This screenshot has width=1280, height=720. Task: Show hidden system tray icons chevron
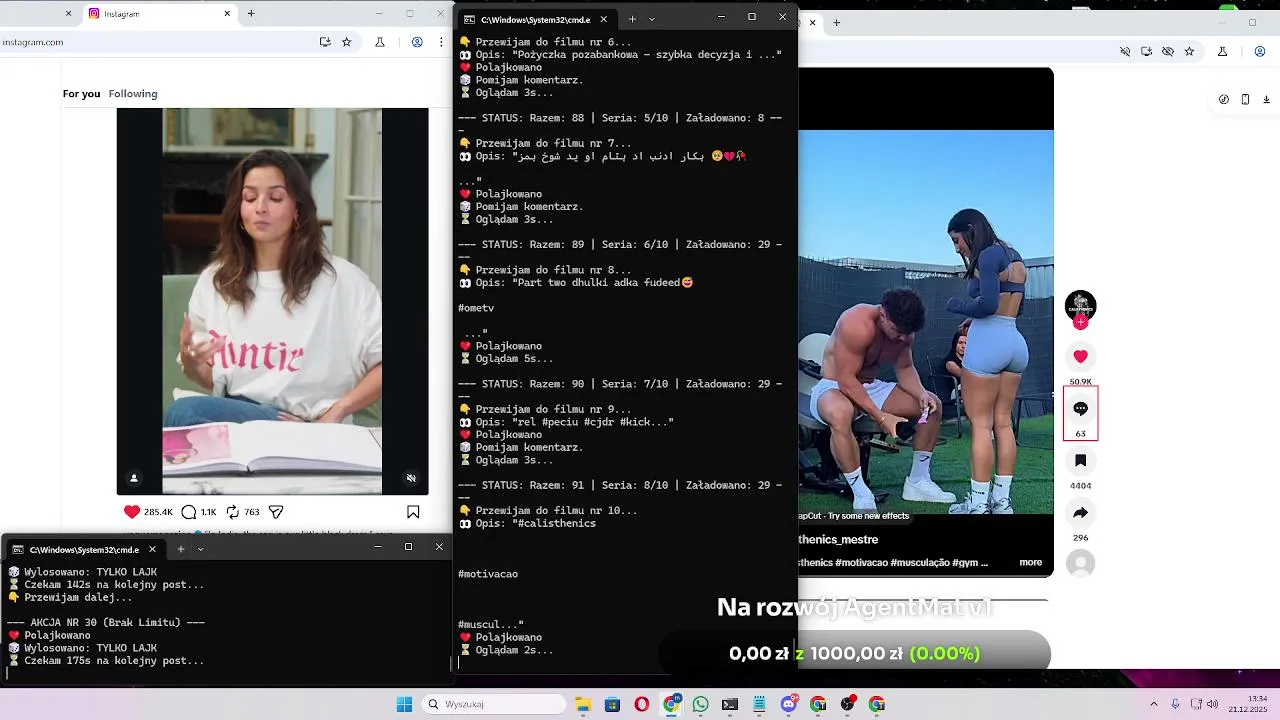[1154, 704]
